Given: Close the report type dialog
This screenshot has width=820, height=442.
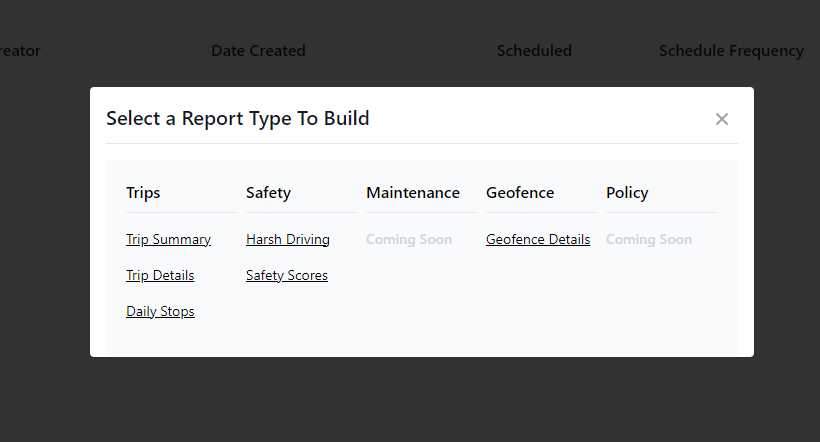Looking at the screenshot, I should coord(722,119).
